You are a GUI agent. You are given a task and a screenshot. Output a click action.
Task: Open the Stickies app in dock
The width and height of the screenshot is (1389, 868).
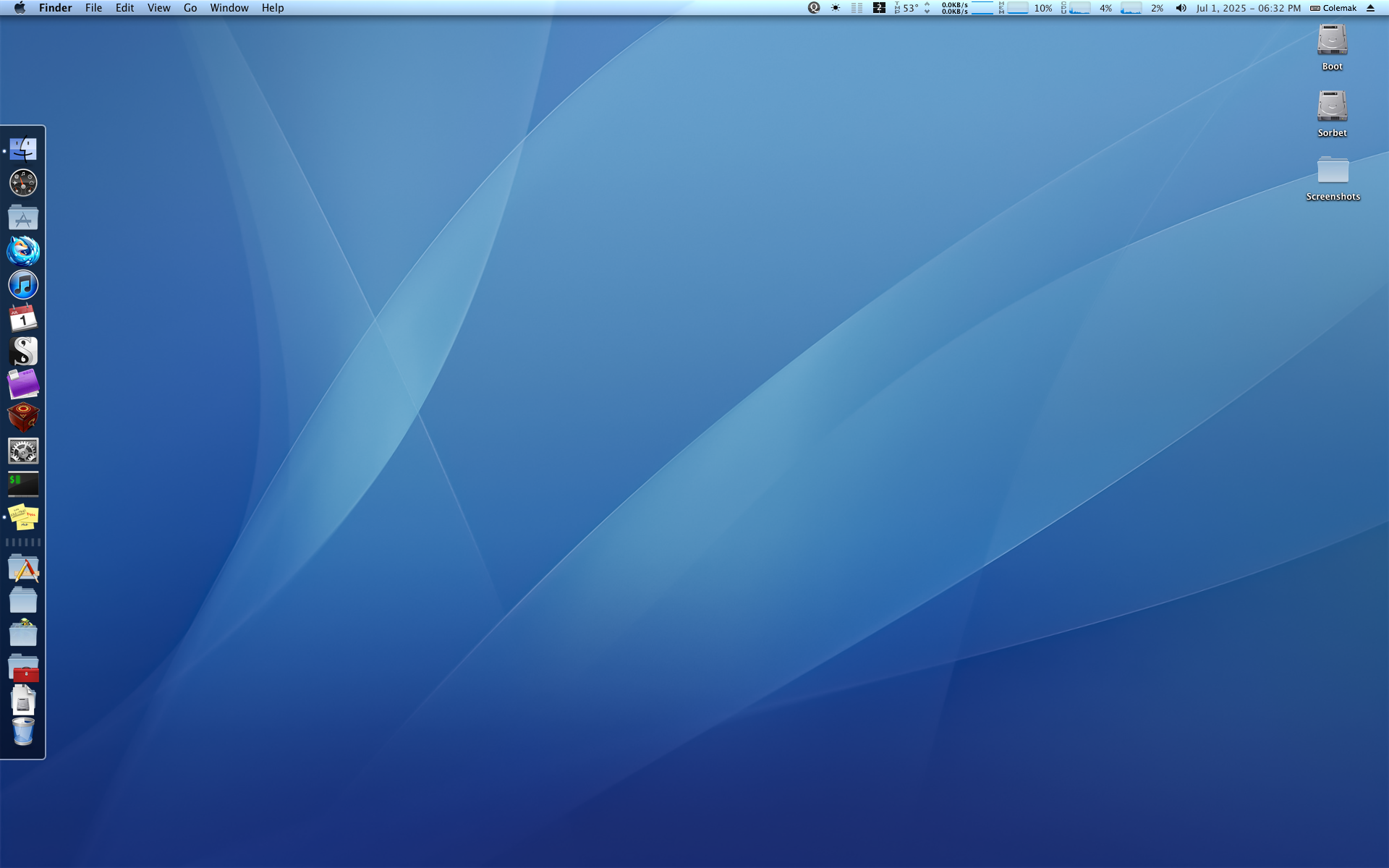(23, 517)
